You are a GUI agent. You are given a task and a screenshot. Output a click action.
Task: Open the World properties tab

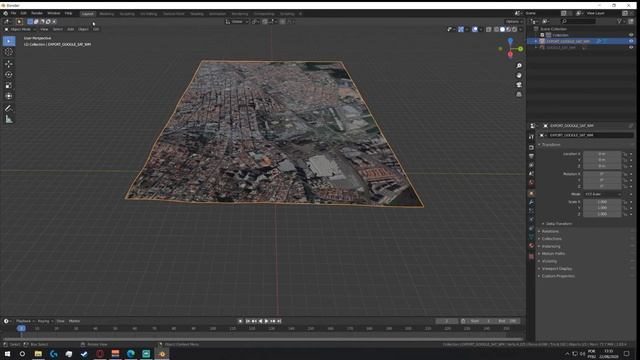click(531, 183)
